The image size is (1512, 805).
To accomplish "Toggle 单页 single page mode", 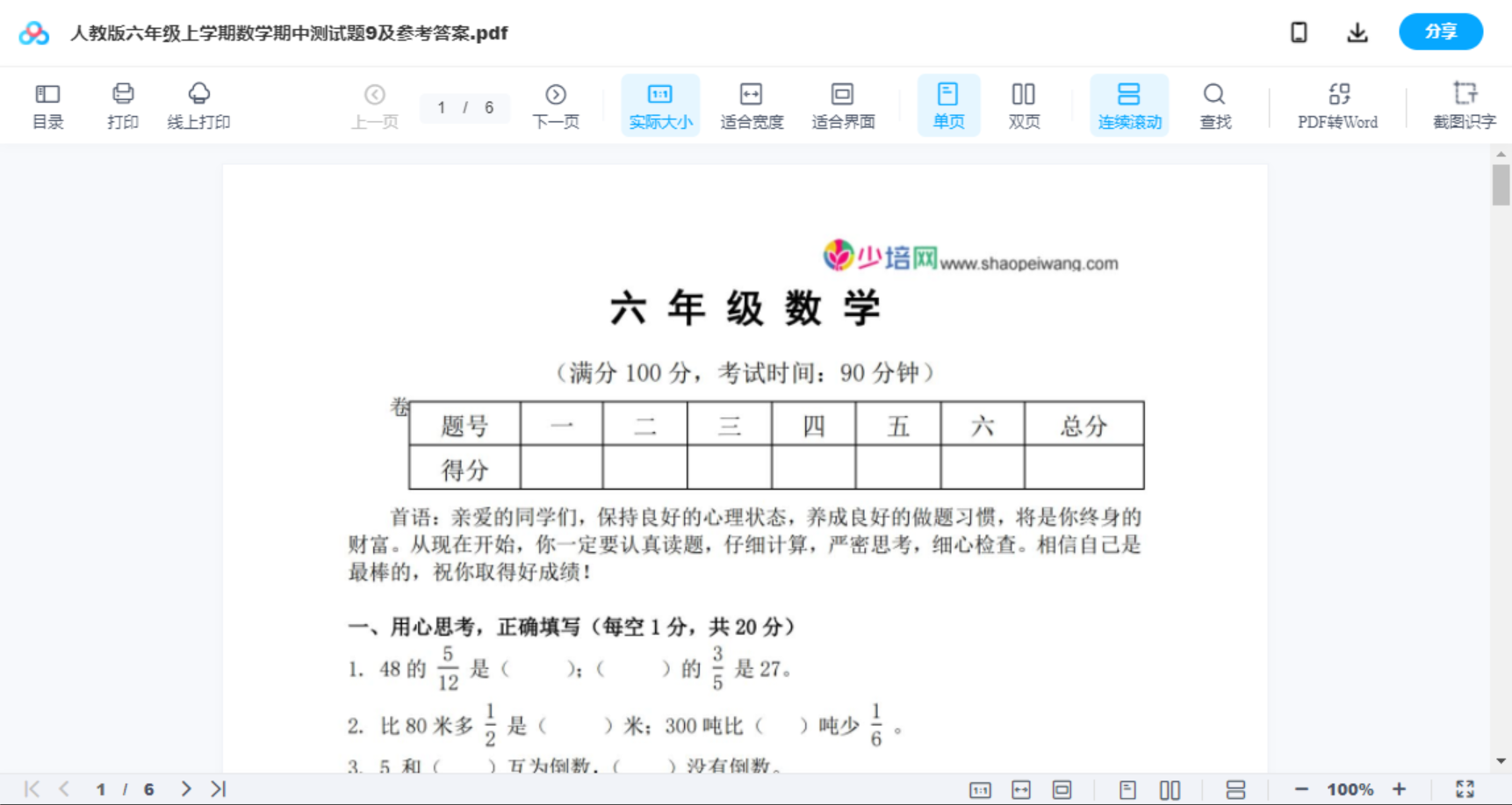I will point(948,104).
